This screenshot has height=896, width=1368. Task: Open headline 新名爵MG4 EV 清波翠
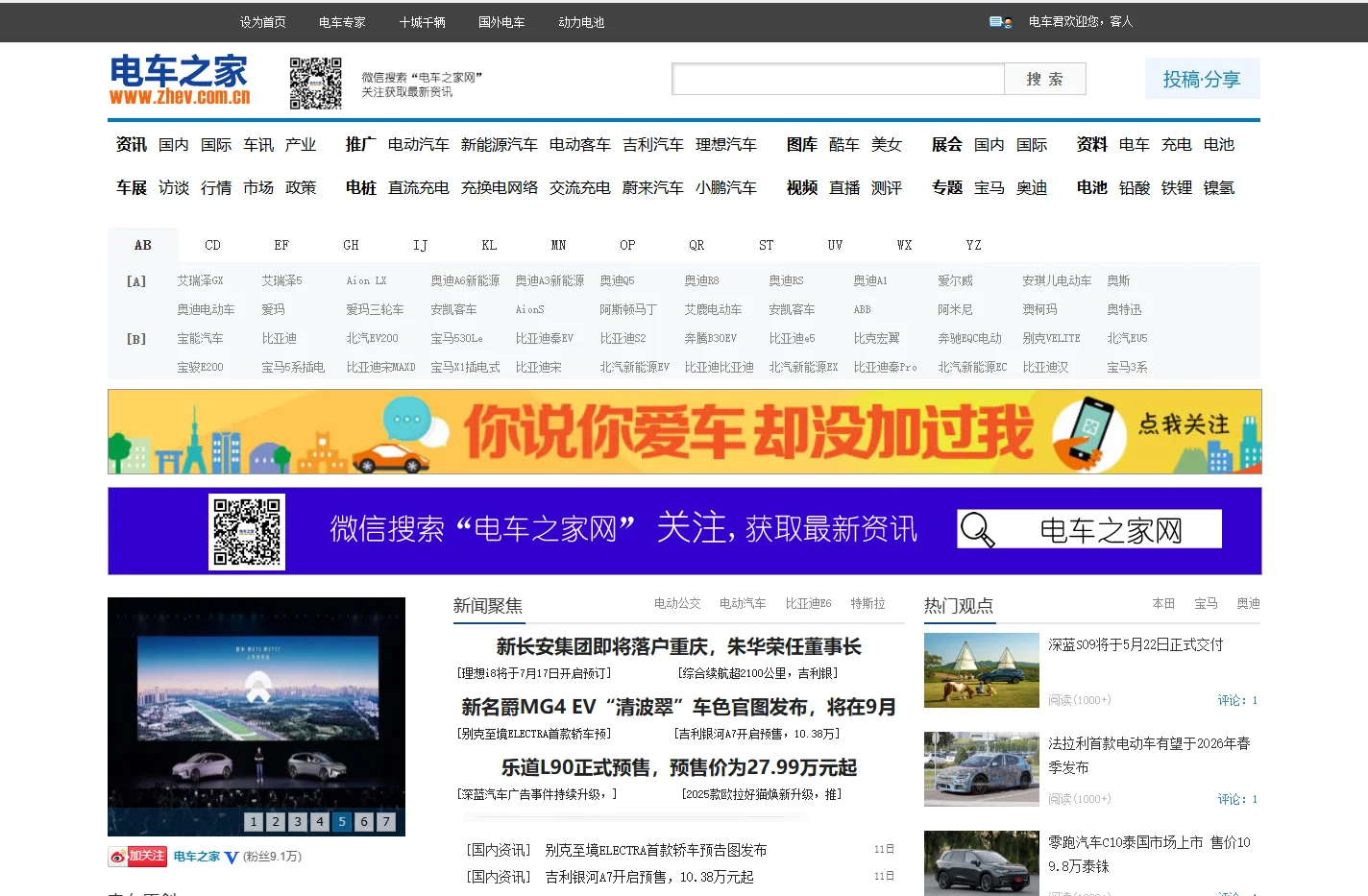pos(678,707)
